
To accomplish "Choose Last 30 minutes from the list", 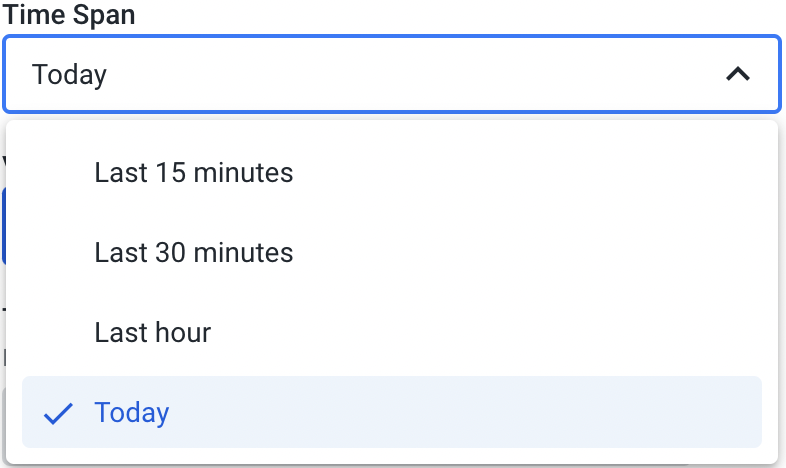I will point(392,252).
